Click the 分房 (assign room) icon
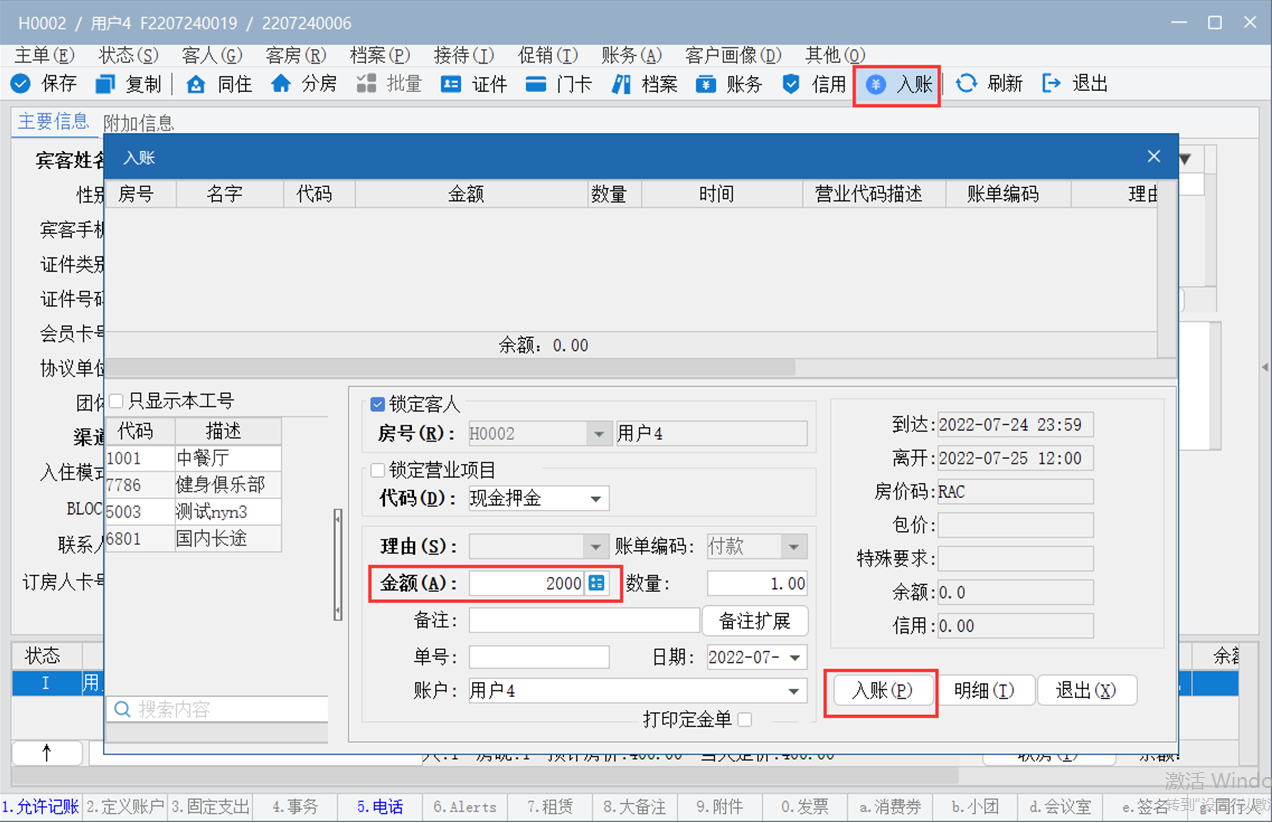Viewport: 1272px width, 823px height. (281, 84)
